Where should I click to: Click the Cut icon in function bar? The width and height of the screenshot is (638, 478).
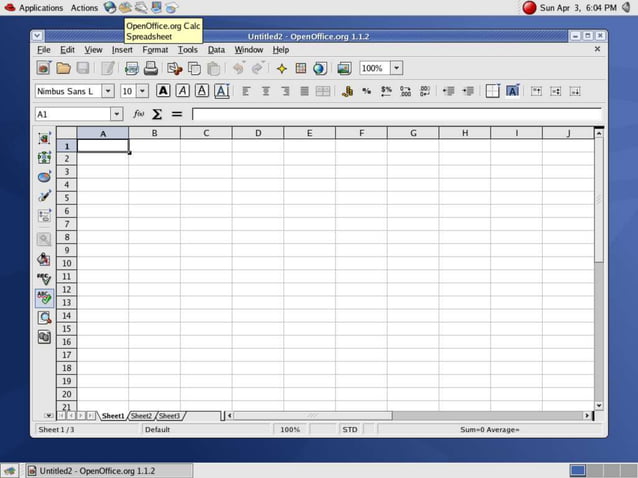point(175,68)
